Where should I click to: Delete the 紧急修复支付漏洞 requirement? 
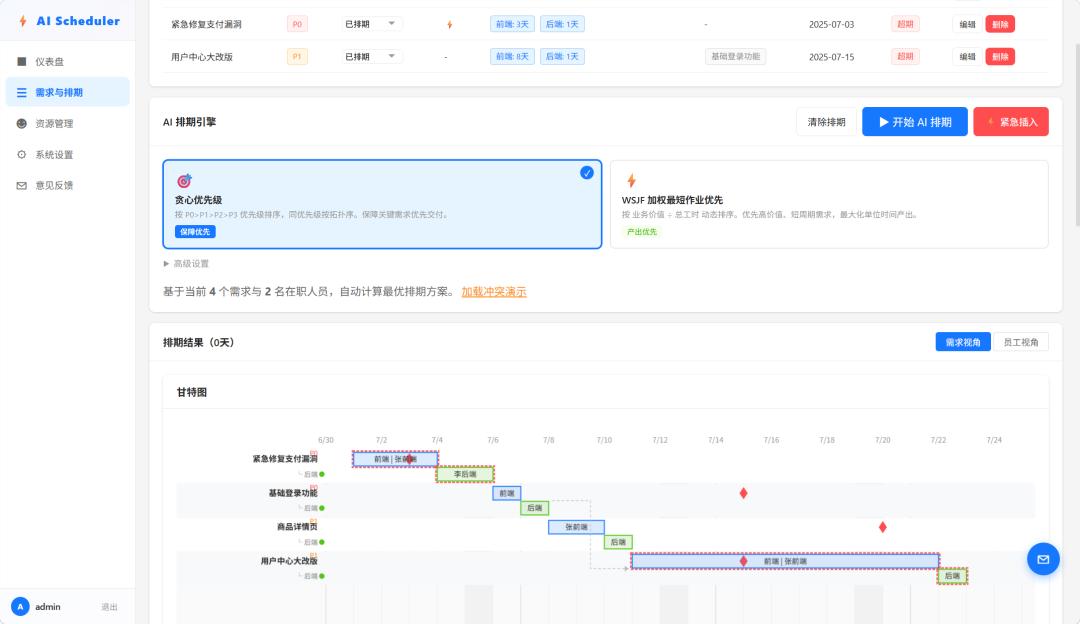tap(1000, 24)
